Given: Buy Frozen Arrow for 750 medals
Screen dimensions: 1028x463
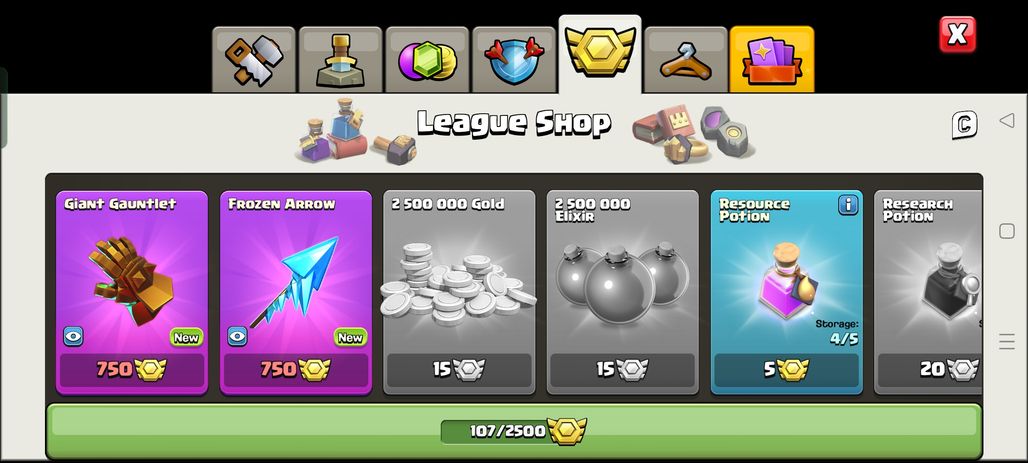Looking at the screenshot, I should pyautogui.click(x=296, y=370).
